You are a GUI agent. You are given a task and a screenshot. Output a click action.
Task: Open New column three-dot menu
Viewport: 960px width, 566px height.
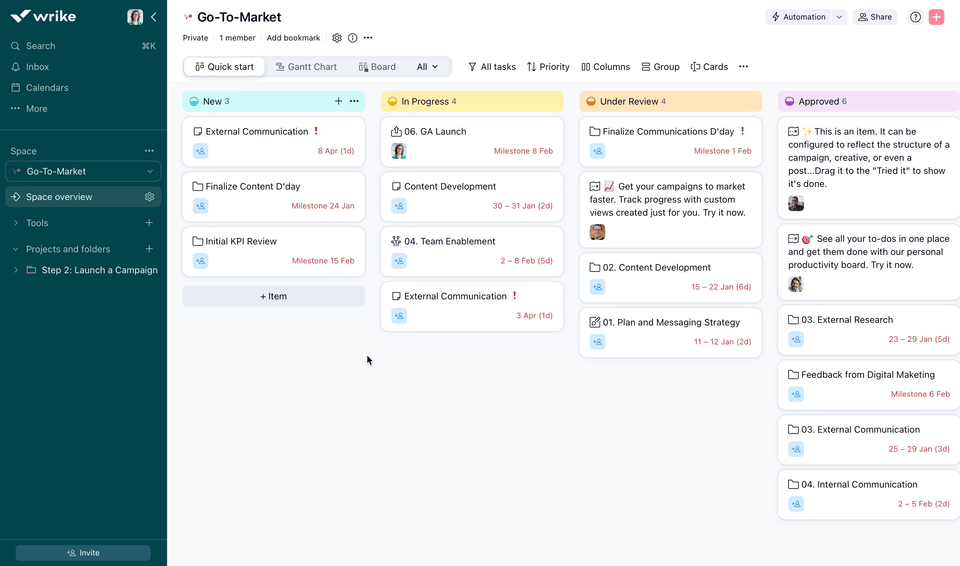354,101
